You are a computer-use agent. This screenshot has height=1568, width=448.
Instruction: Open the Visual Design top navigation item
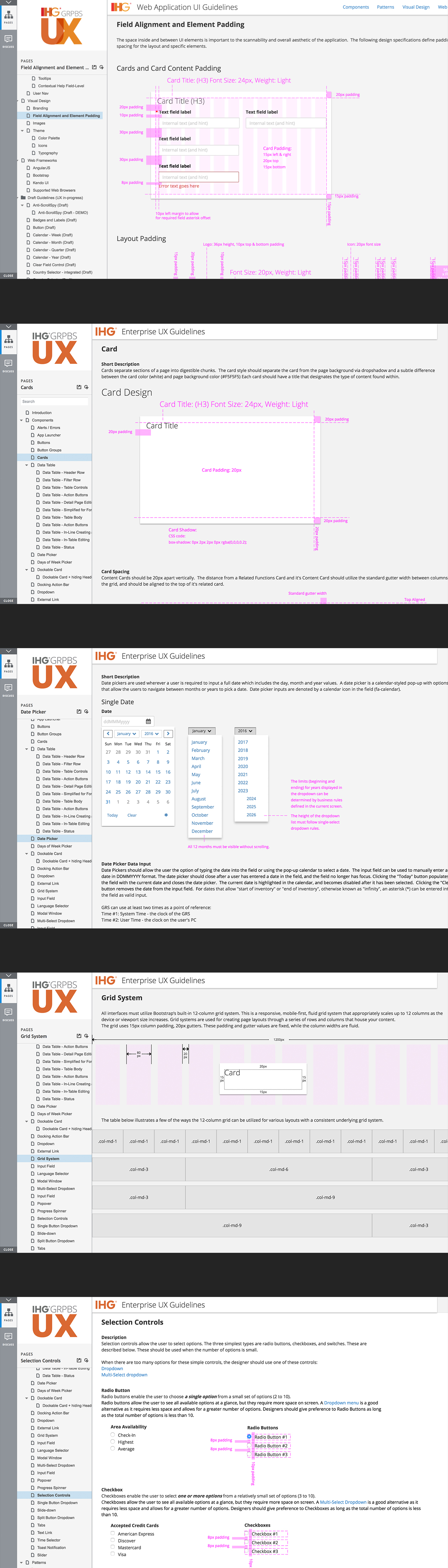point(416,7)
